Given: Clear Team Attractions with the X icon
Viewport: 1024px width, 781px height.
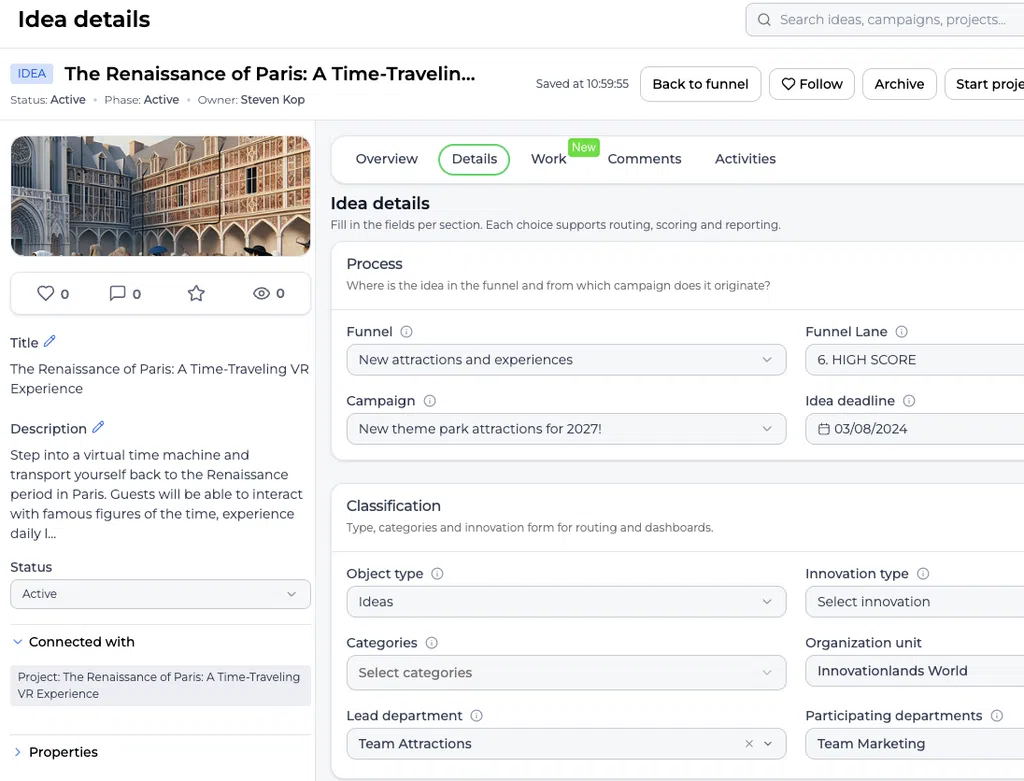Looking at the screenshot, I should 749,744.
